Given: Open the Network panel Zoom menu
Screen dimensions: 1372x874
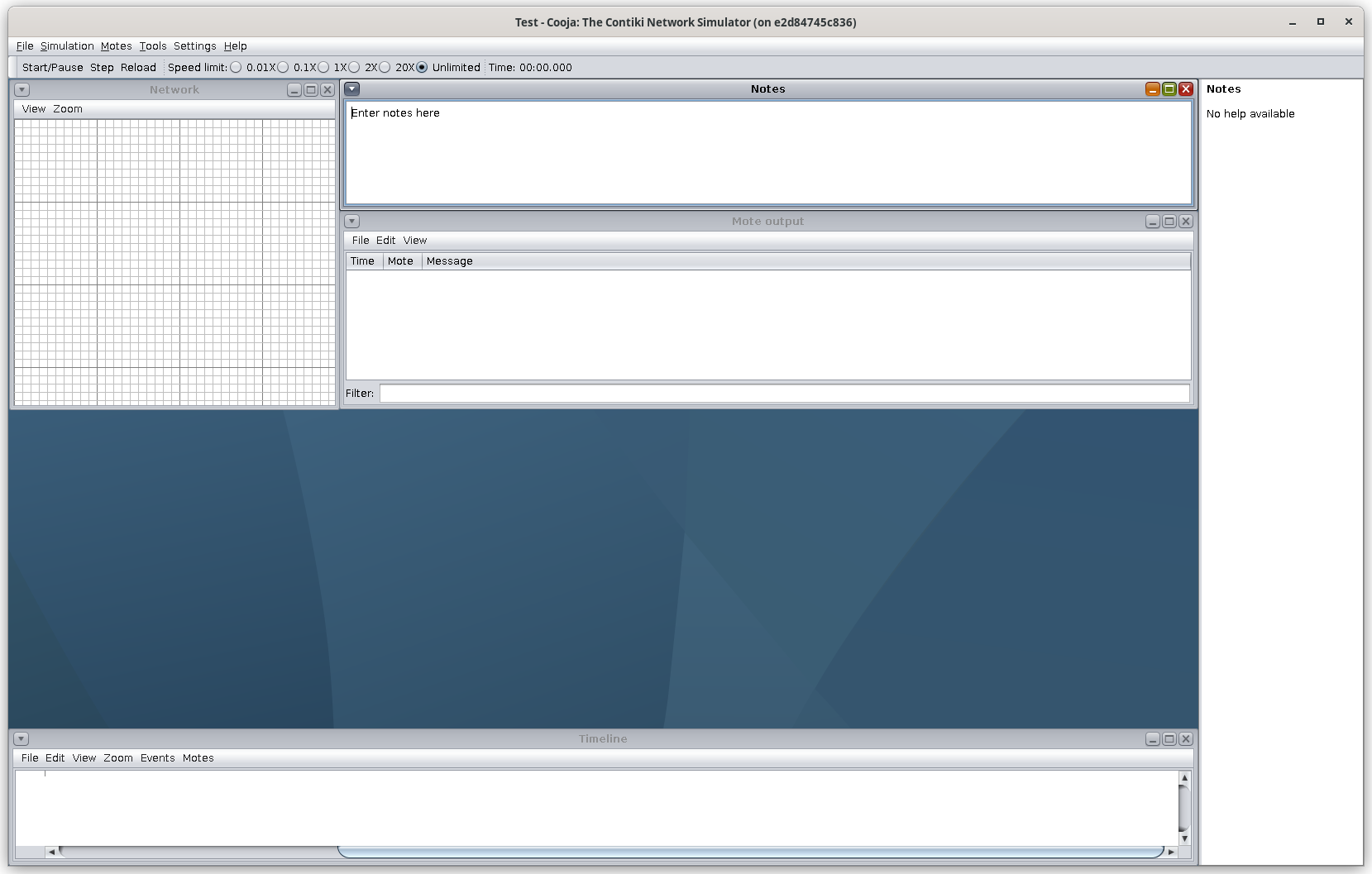Looking at the screenshot, I should (68, 109).
